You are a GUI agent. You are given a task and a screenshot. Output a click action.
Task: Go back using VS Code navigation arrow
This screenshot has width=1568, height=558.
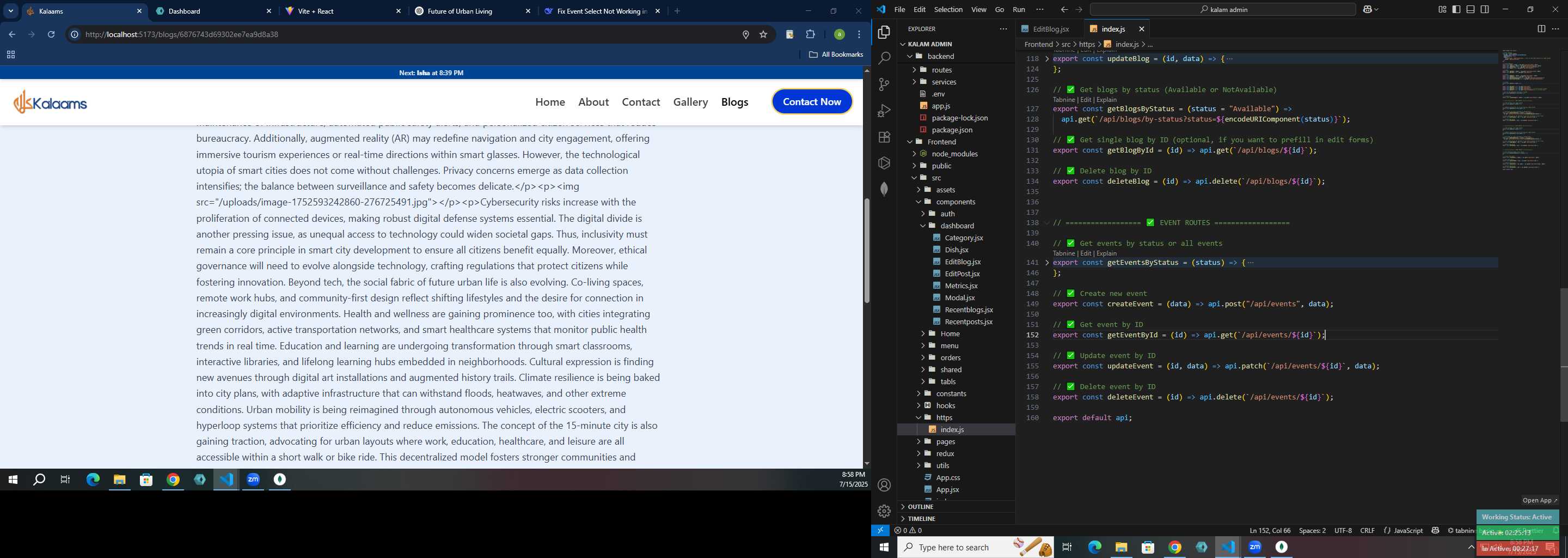pos(1064,10)
